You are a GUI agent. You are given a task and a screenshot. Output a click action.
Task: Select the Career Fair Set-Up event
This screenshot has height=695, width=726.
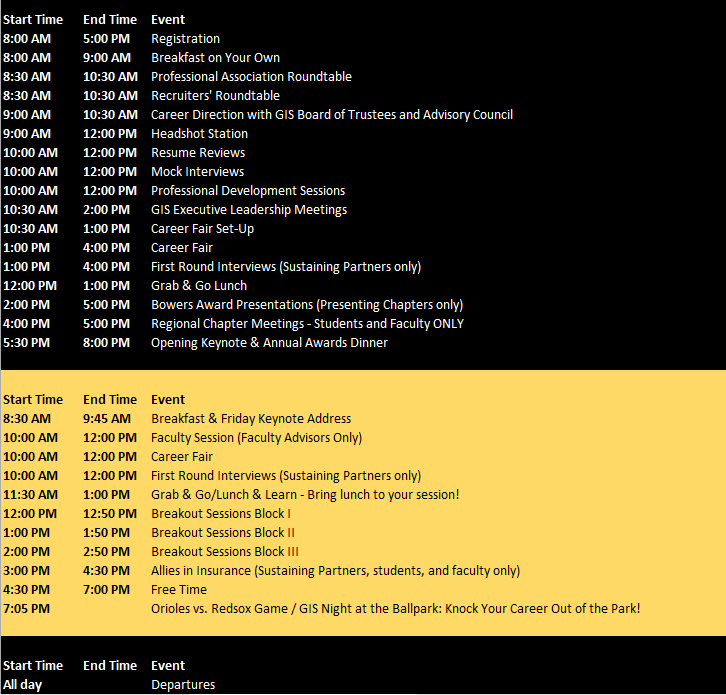point(202,229)
